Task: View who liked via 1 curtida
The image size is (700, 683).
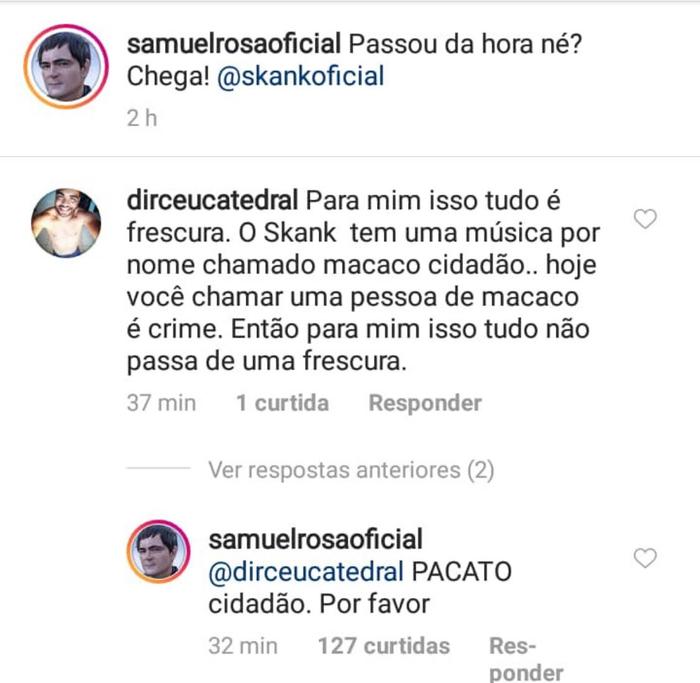Action: pyautogui.click(x=283, y=403)
